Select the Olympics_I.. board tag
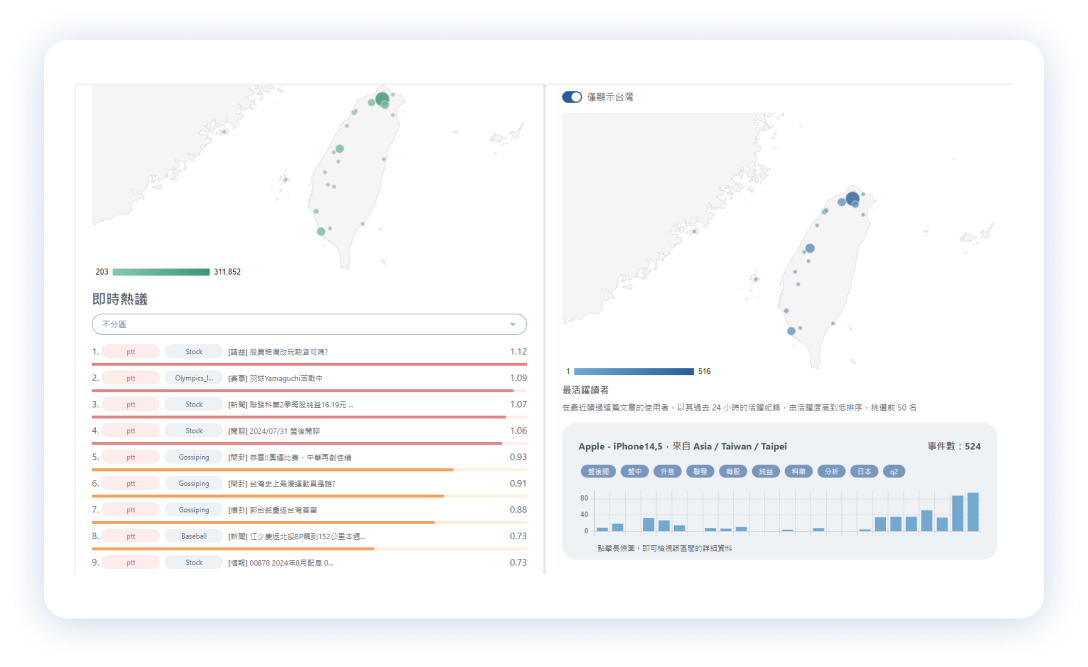The width and height of the screenshot is (1088, 667). point(194,378)
